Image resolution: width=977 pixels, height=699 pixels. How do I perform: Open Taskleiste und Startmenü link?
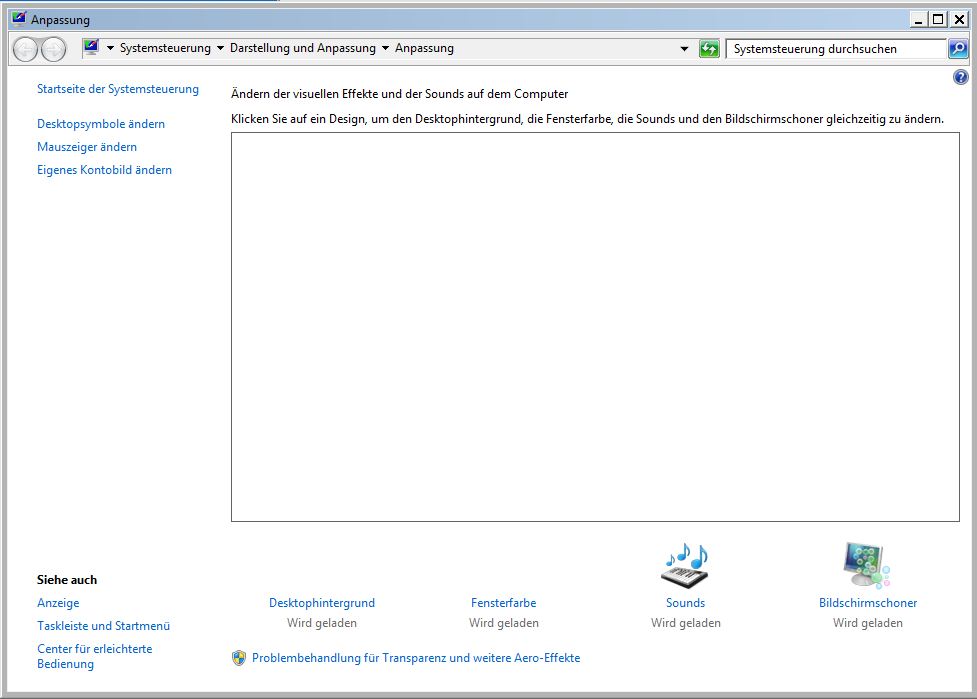pyautogui.click(x=103, y=626)
